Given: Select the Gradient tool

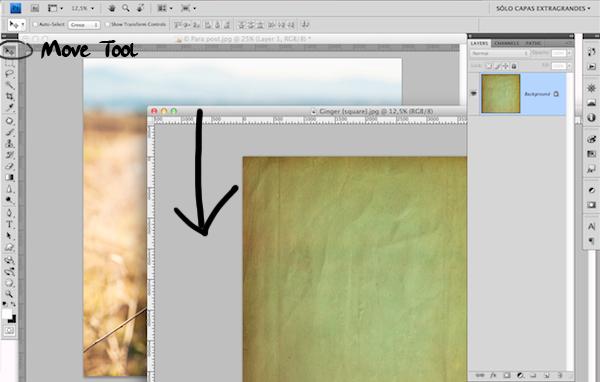Looking at the screenshot, I should (x=10, y=177).
